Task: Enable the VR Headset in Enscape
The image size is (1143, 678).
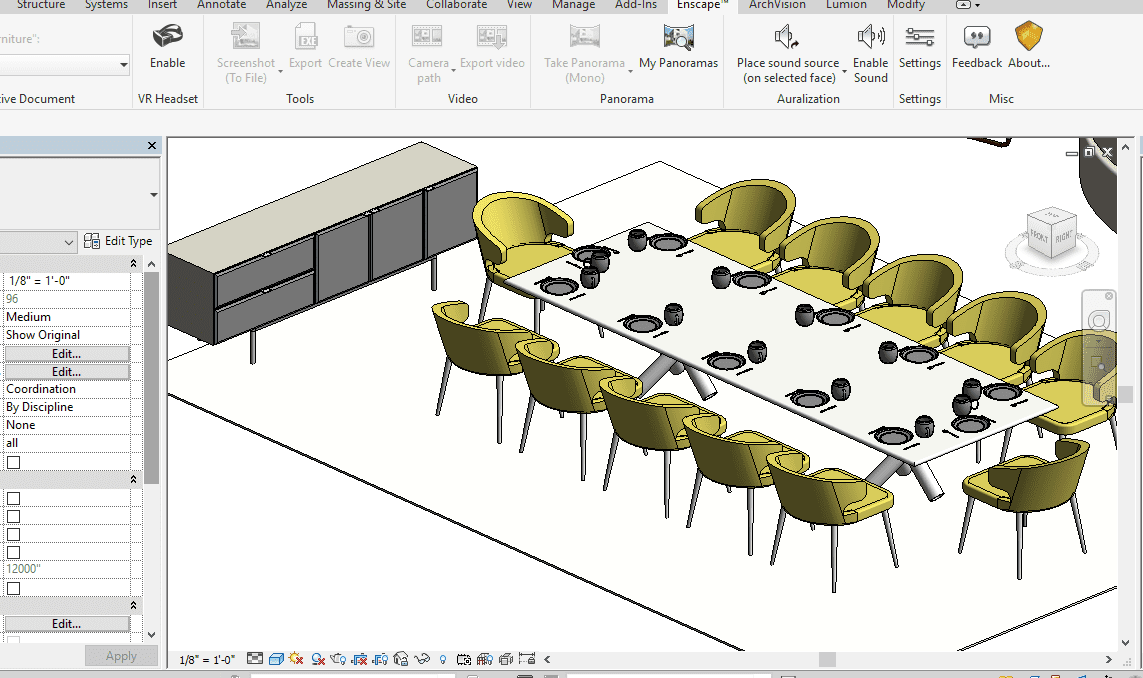Action: click(167, 48)
